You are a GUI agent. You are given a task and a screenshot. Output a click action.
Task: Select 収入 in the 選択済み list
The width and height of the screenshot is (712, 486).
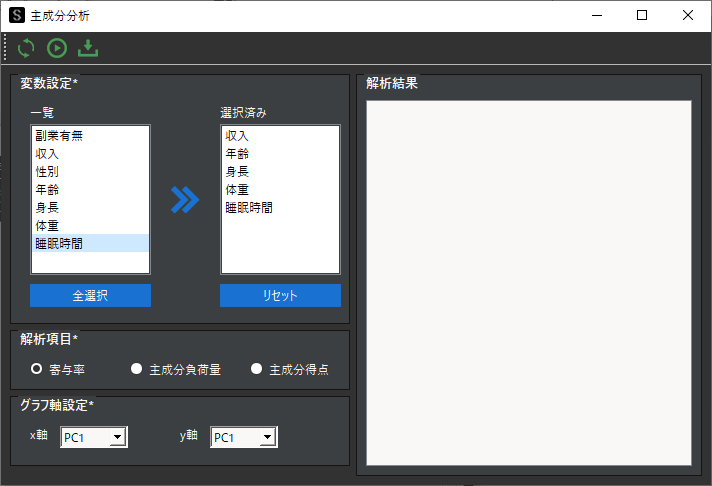pos(280,135)
